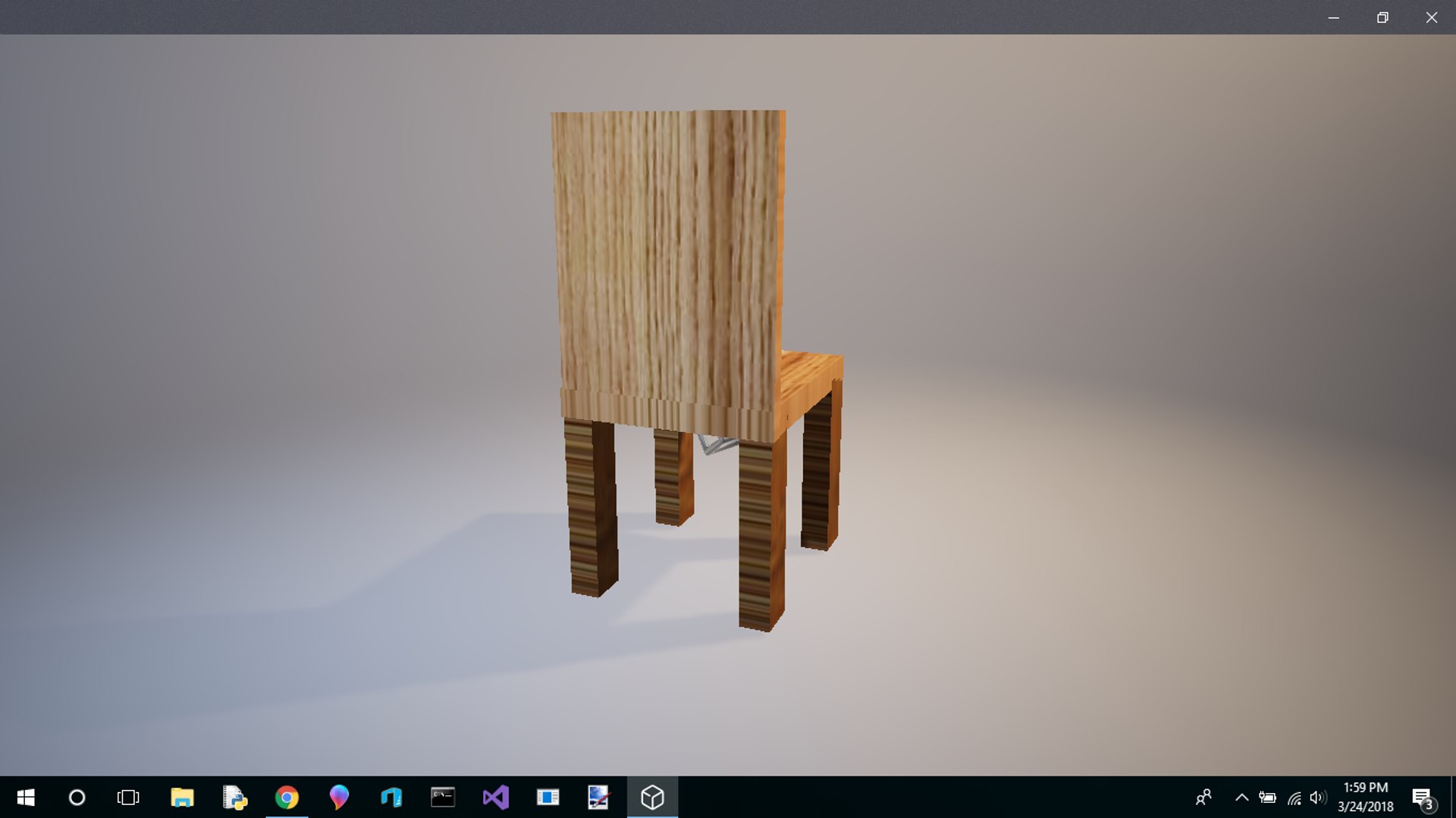Open the blue window app taskbar icon
This screenshot has width=1456, height=818.
(548, 798)
